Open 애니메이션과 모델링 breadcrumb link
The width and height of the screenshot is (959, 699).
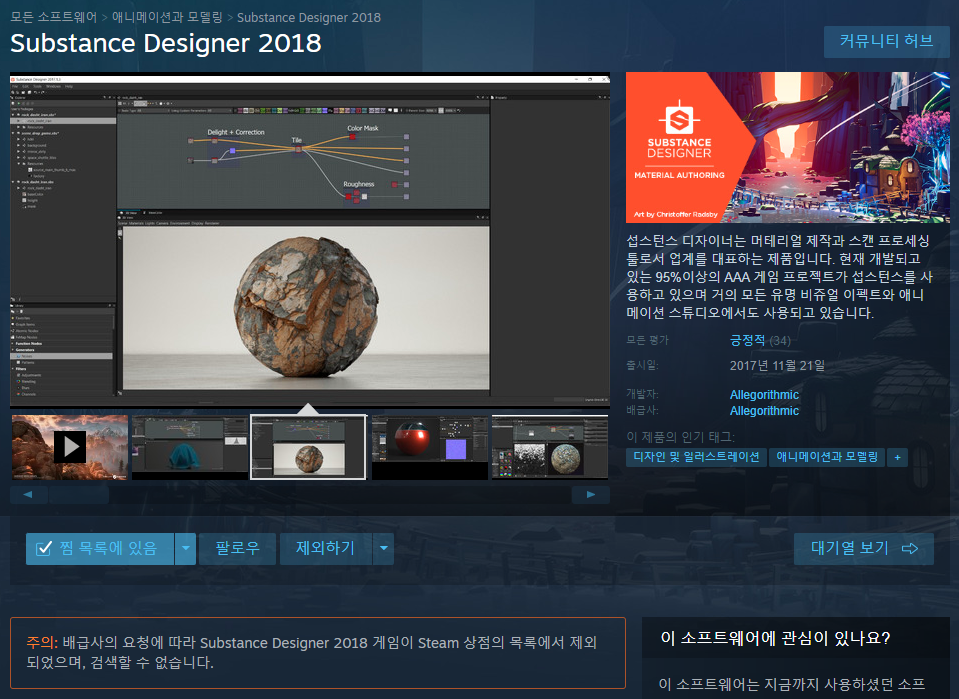coord(167,17)
